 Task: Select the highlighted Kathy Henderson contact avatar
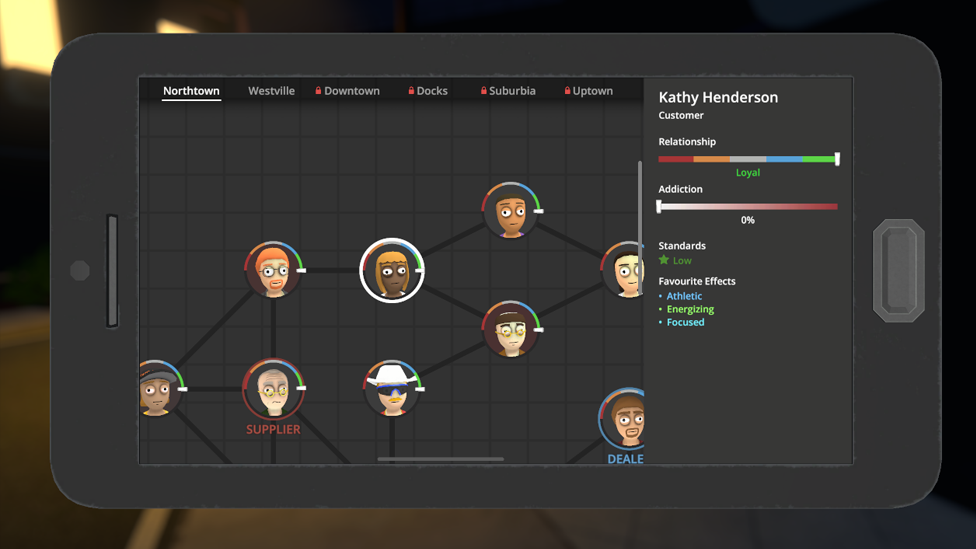(392, 270)
